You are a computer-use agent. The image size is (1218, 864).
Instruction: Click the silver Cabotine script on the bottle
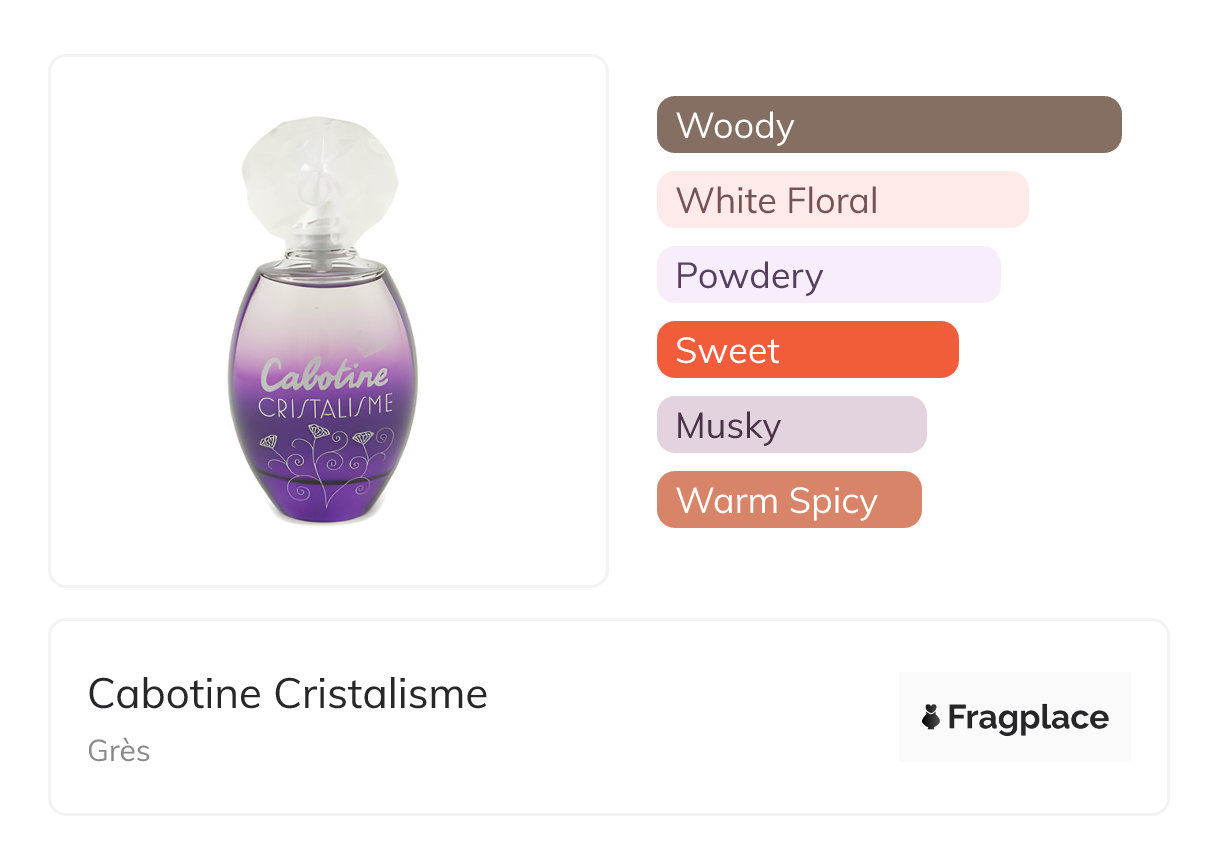[324, 375]
